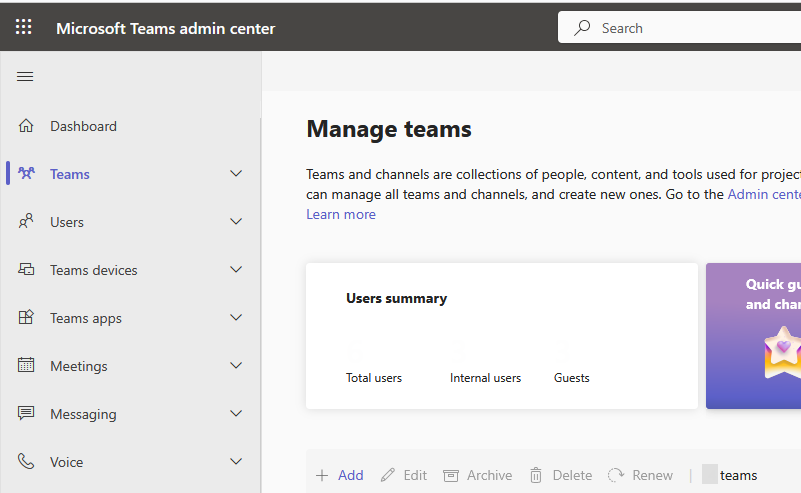Click the Teams devices icon
The width and height of the screenshot is (801, 493).
click(x=26, y=270)
